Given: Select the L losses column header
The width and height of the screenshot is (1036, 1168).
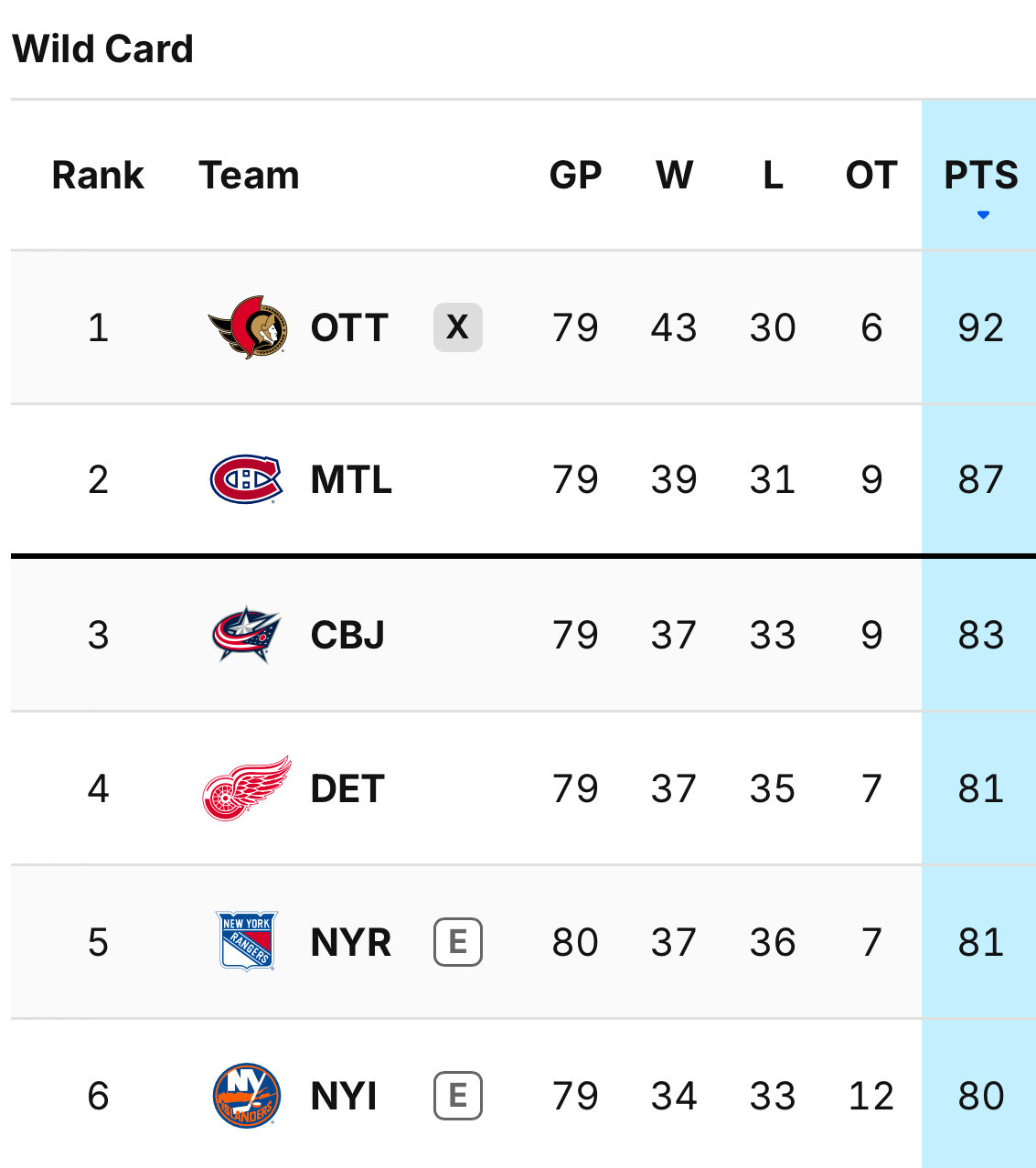Looking at the screenshot, I should pyautogui.click(x=774, y=175).
